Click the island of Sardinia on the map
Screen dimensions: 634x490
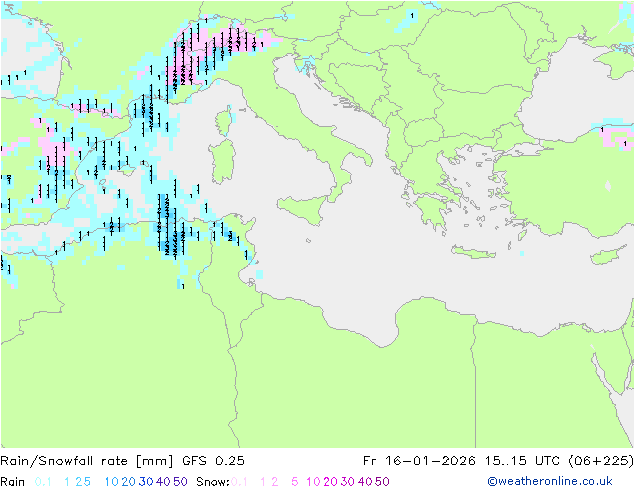click(x=222, y=162)
